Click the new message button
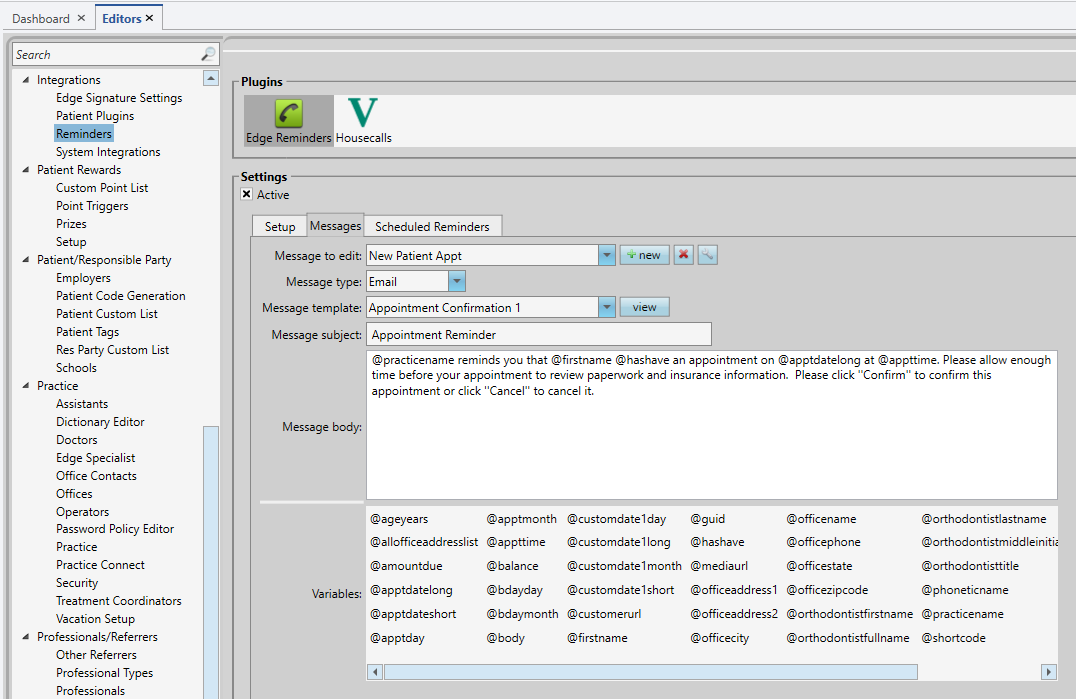This screenshot has width=1076, height=699. 644,255
